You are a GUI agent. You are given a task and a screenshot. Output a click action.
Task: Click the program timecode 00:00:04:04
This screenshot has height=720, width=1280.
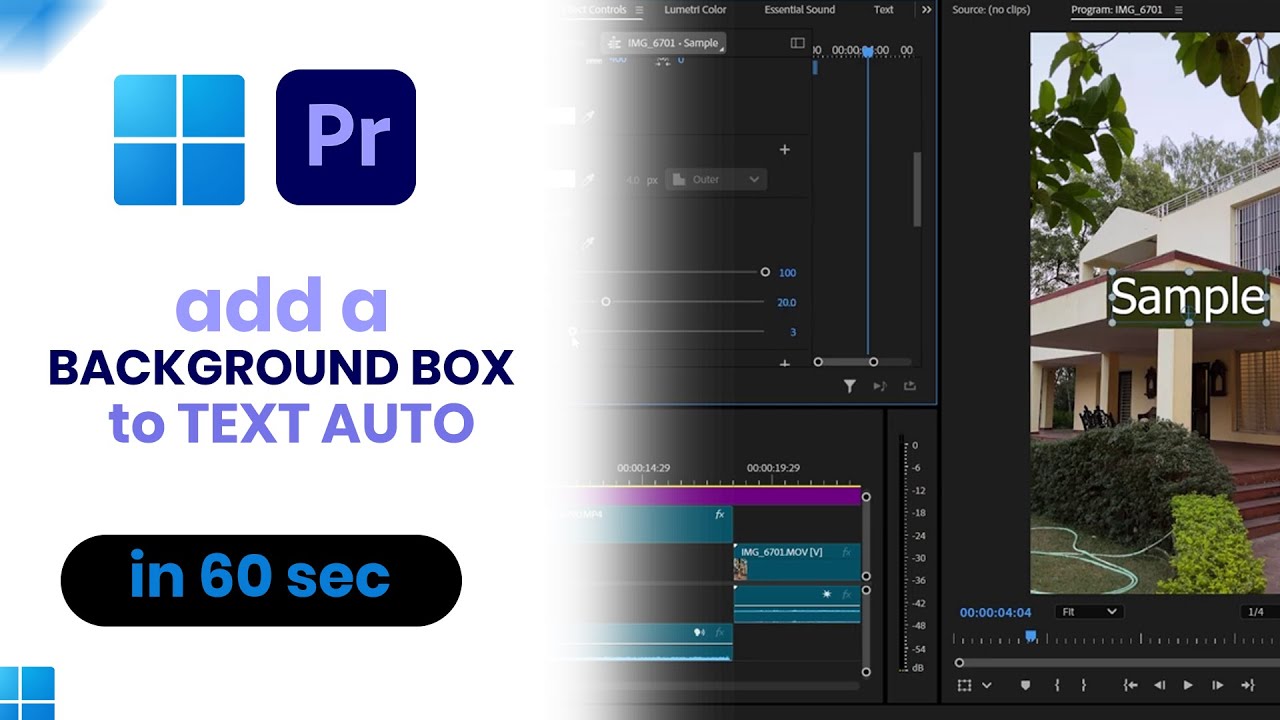pos(995,612)
